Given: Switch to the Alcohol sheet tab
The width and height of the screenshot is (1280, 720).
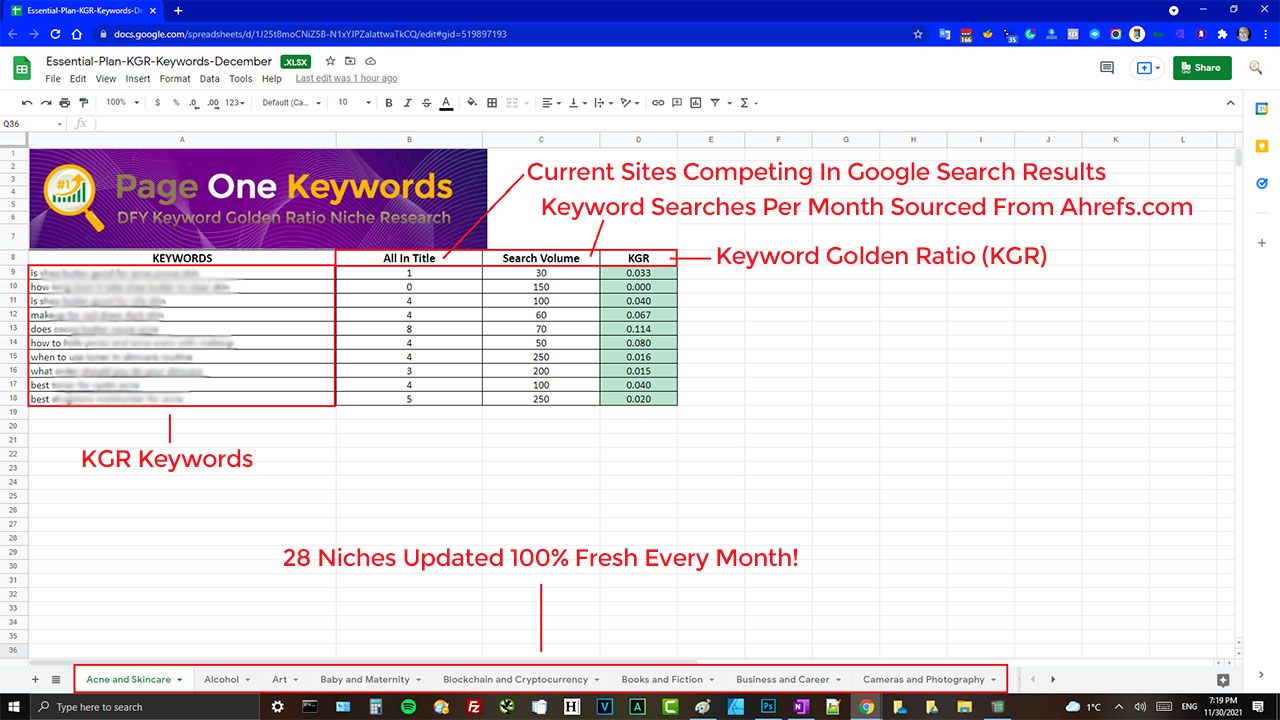Looking at the screenshot, I should 221,679.
